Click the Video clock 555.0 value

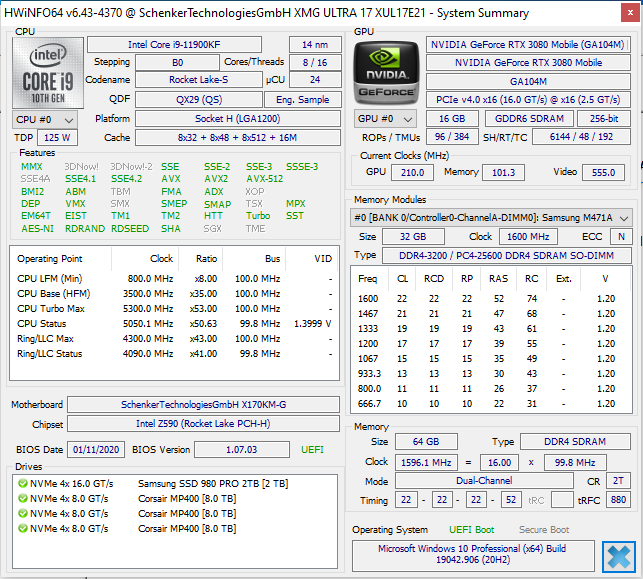pos(603,172)
